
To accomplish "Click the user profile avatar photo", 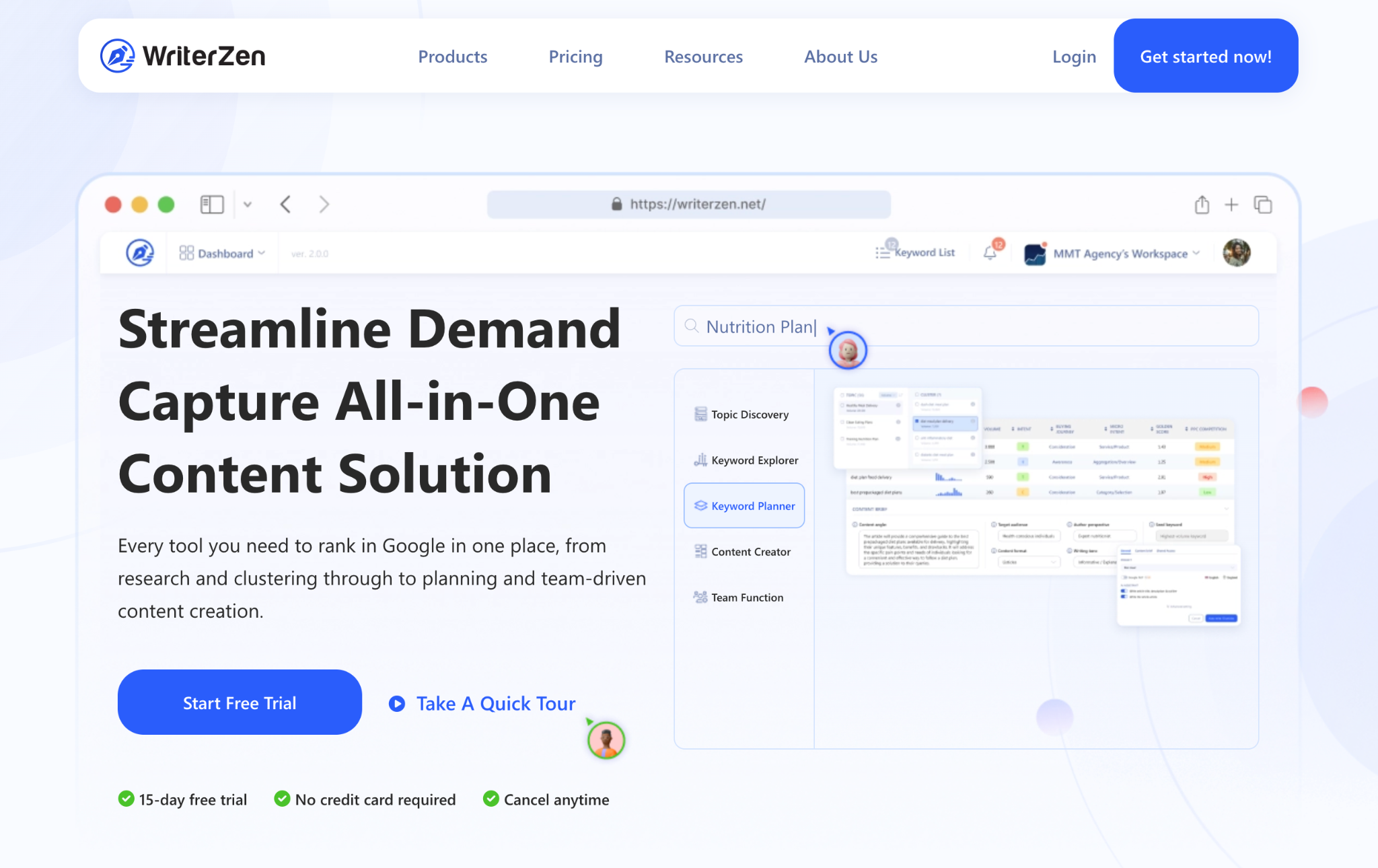I will [1236, 253].
